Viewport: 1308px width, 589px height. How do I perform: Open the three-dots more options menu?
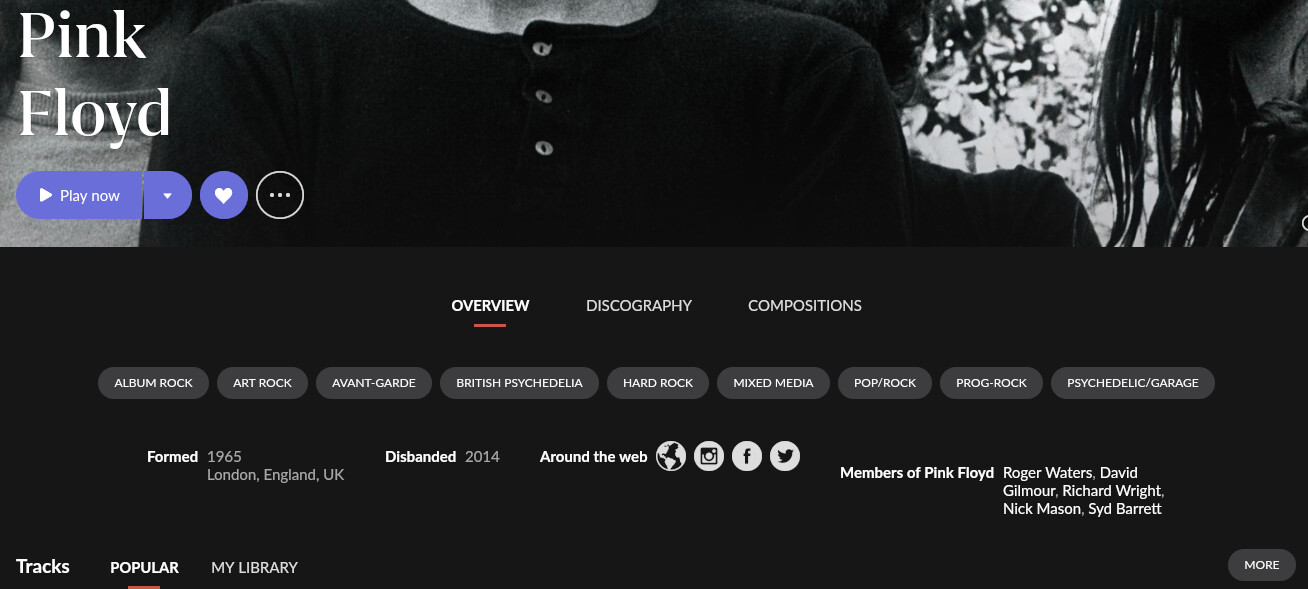point(280,195)
